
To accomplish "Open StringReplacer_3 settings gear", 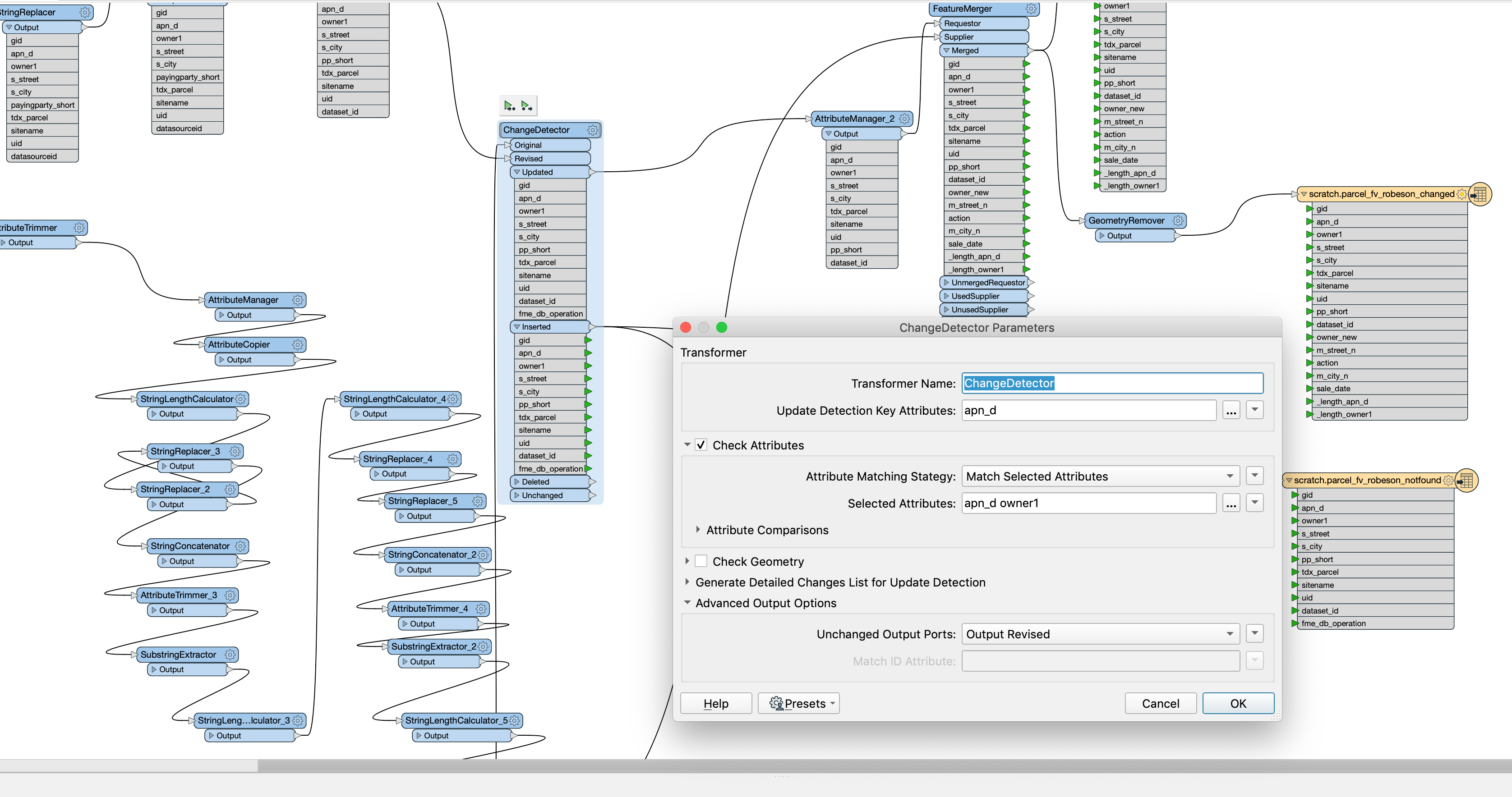I will pyautogui.click(x=235, y=451).
